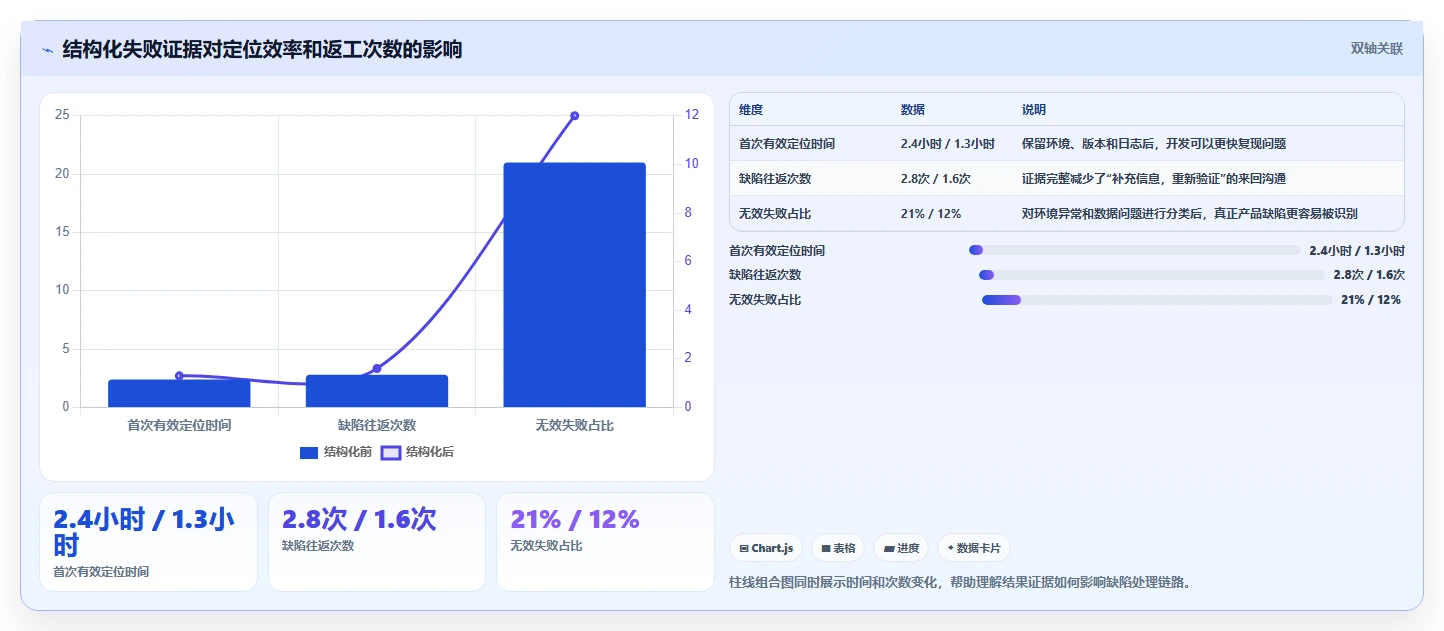Image resolution: width=1444 pixels, height=631 pixels.
Task: Click the 首次有效定位时间 label in progress list
Action: 777,250
